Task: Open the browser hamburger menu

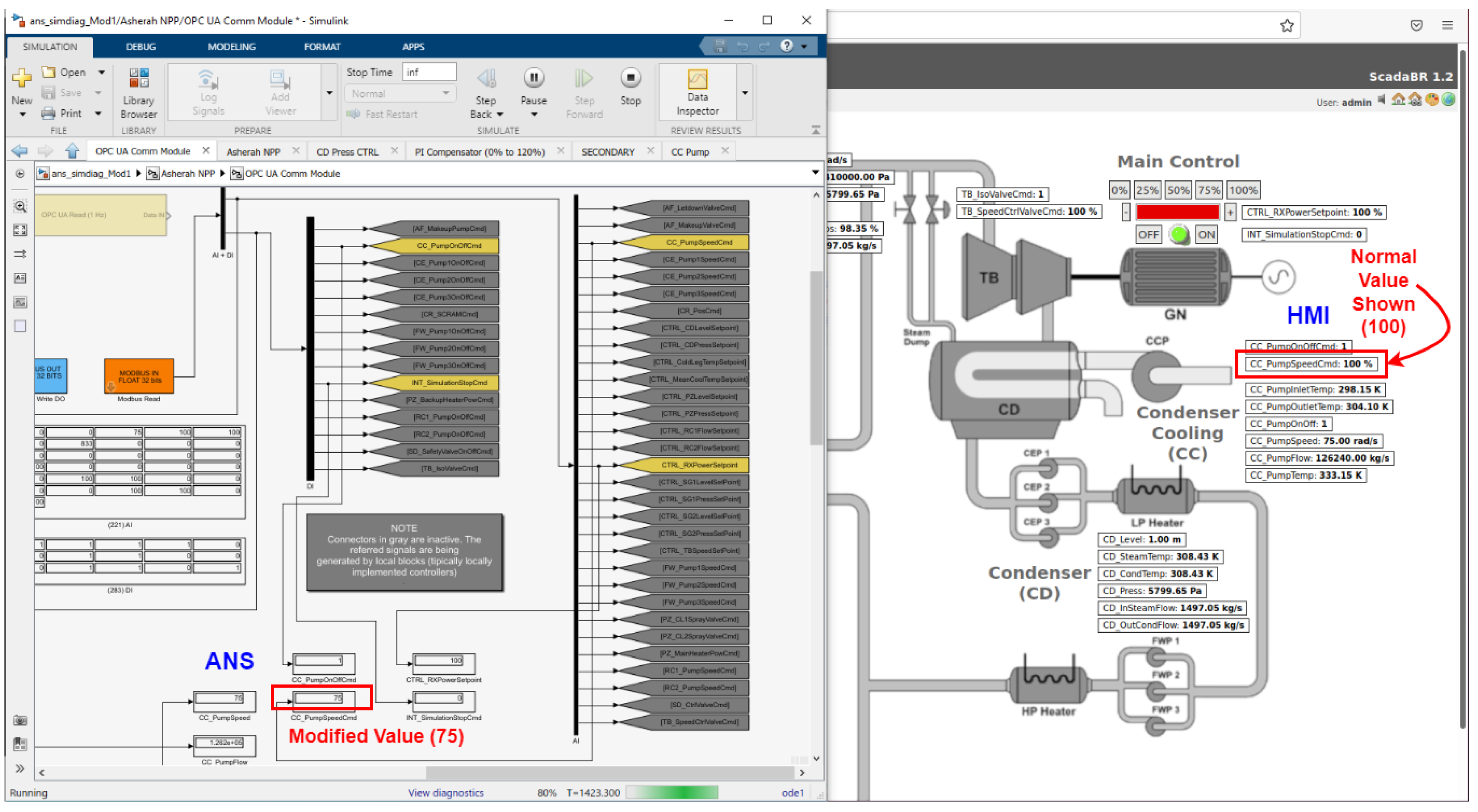Action: pyautogui.click(x=1447, y=26)
